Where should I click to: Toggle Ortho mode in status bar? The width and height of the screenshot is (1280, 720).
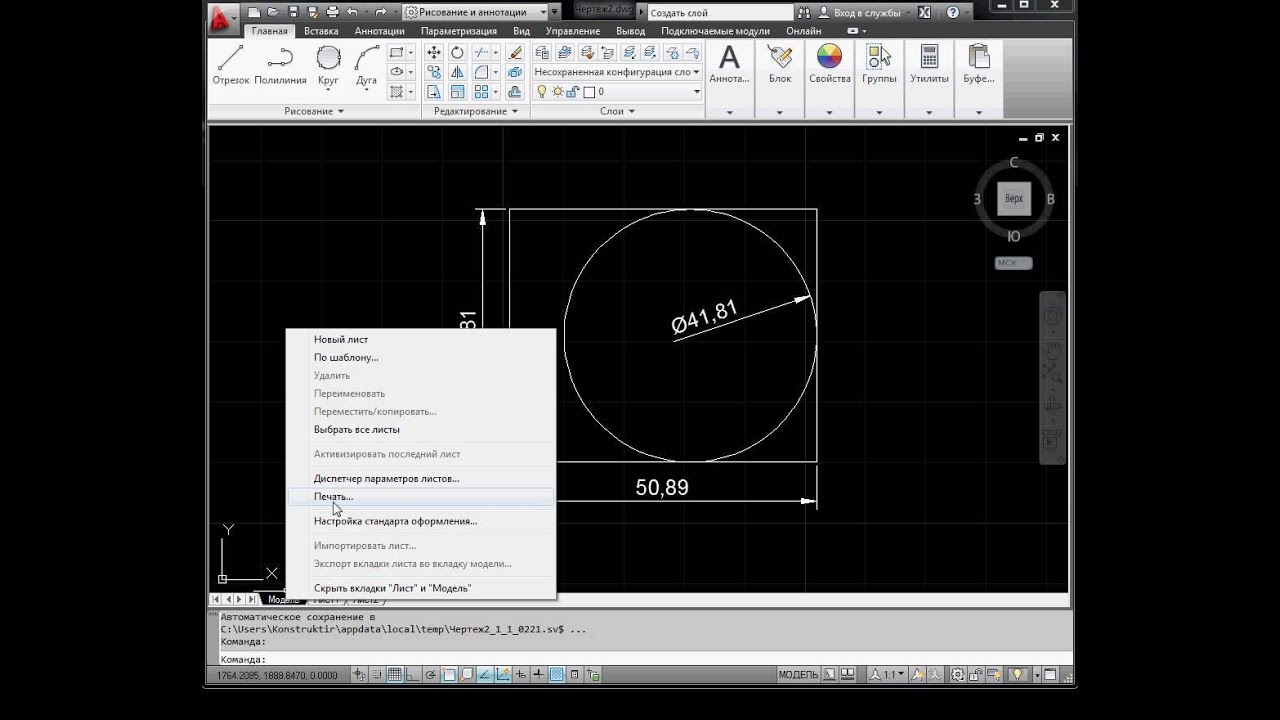[x=413, y=675]
